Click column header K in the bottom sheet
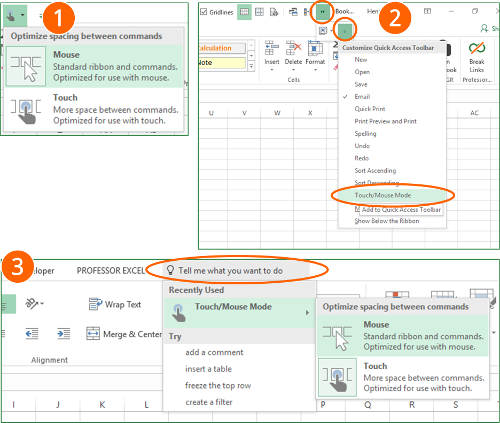Viewport: 500px width, 423px height. pos(102,405)
